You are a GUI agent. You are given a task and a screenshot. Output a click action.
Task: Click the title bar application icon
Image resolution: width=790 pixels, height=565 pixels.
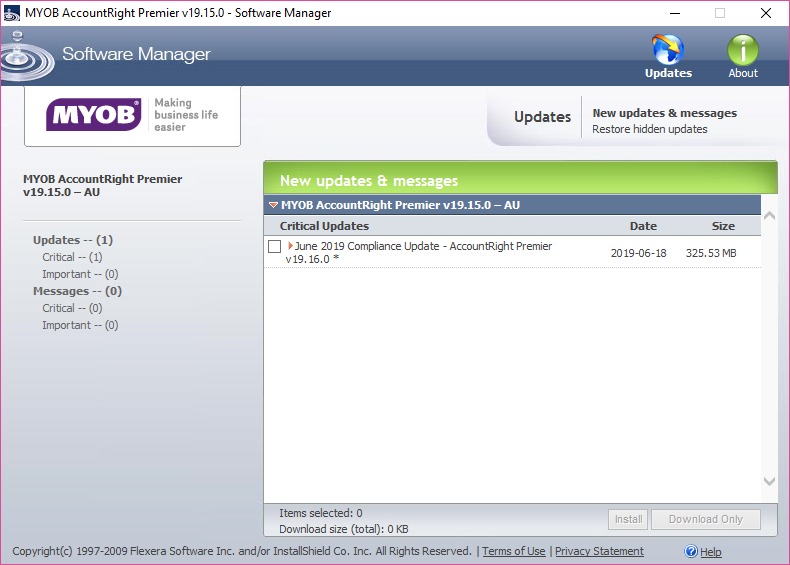point(13,13)
